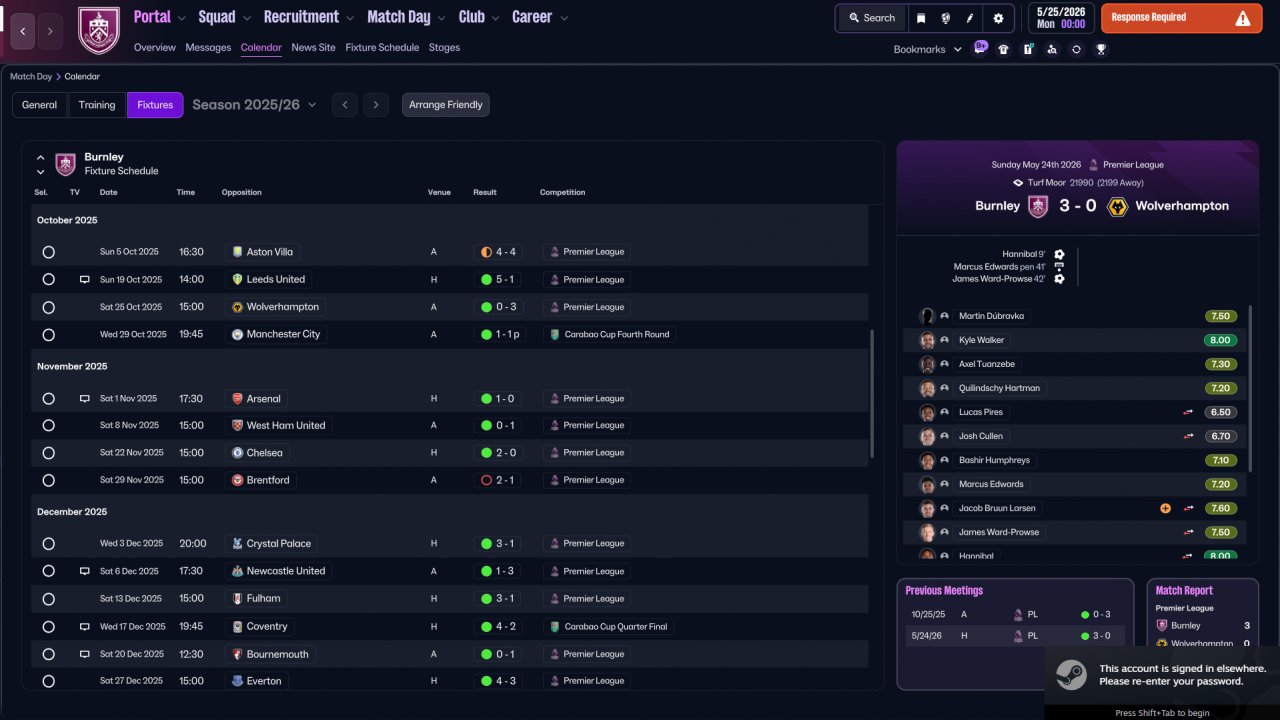Switch to the Training calendar view

point(97,105)
